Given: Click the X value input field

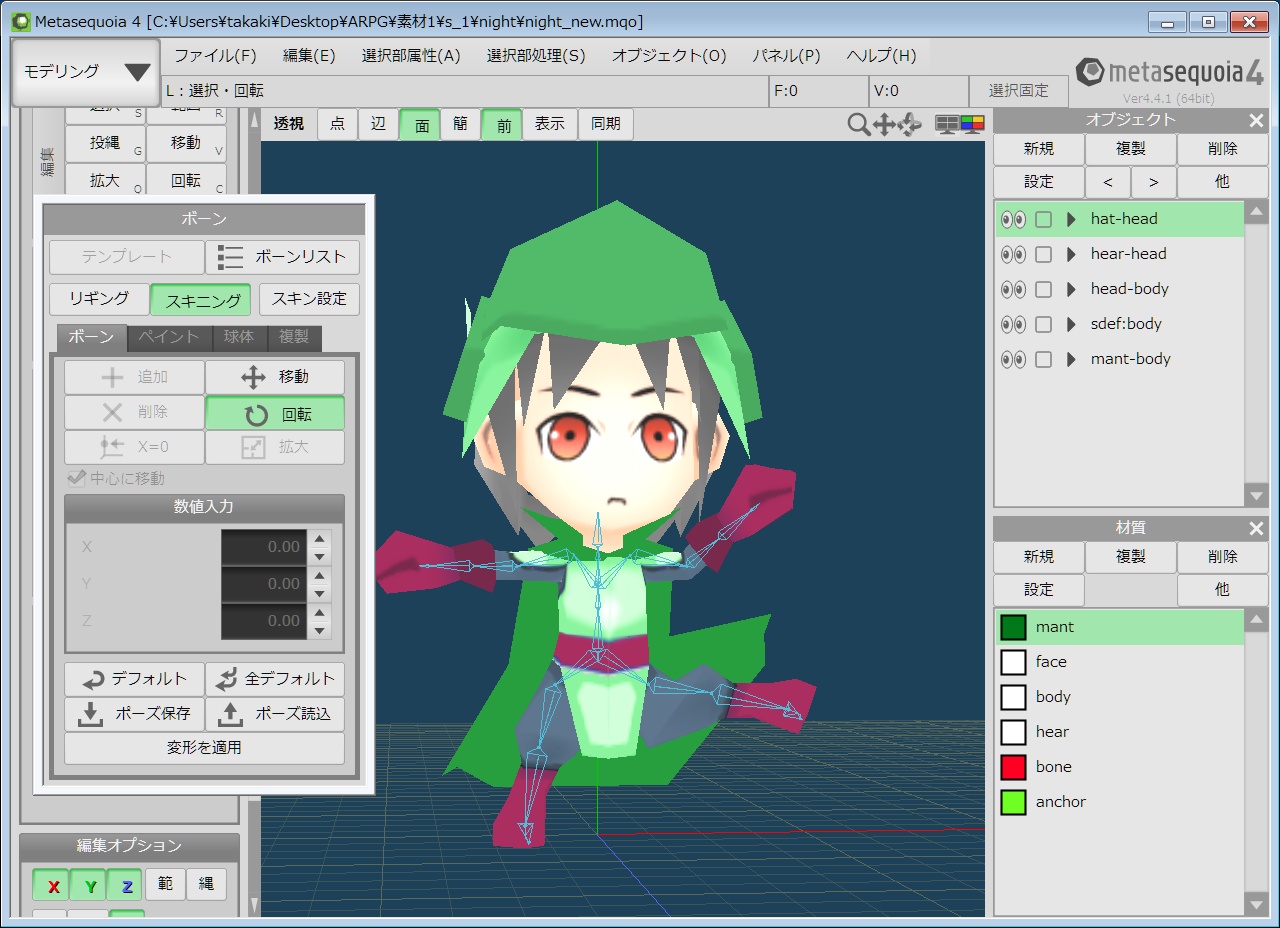Looking at the screenshot, I should click(263, 547).
